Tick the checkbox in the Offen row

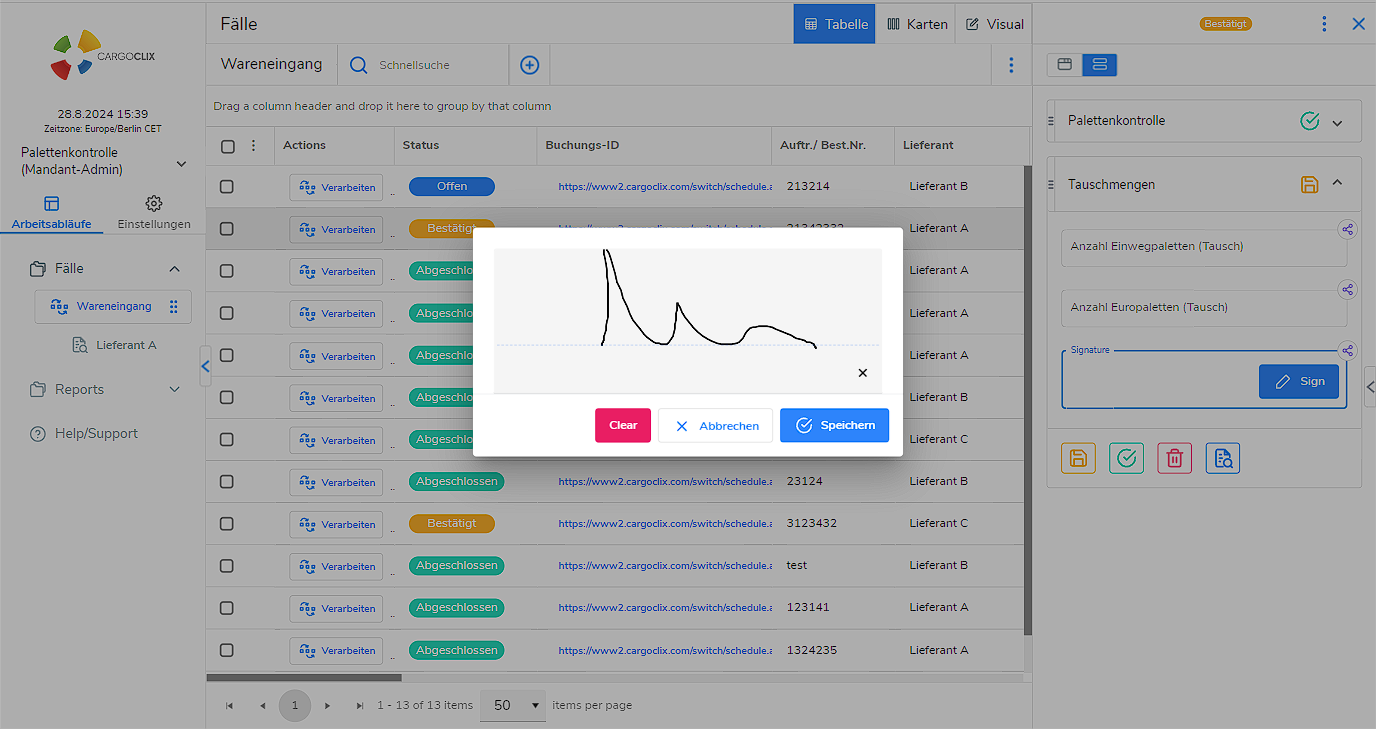[x=227, y=187]
